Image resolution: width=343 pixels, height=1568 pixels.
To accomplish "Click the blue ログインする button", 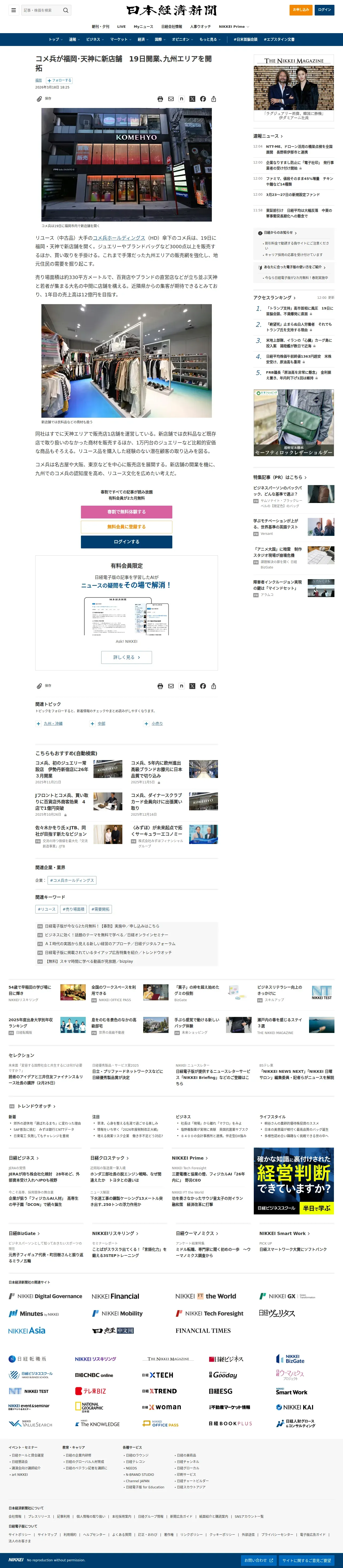I will pos(127,542).
